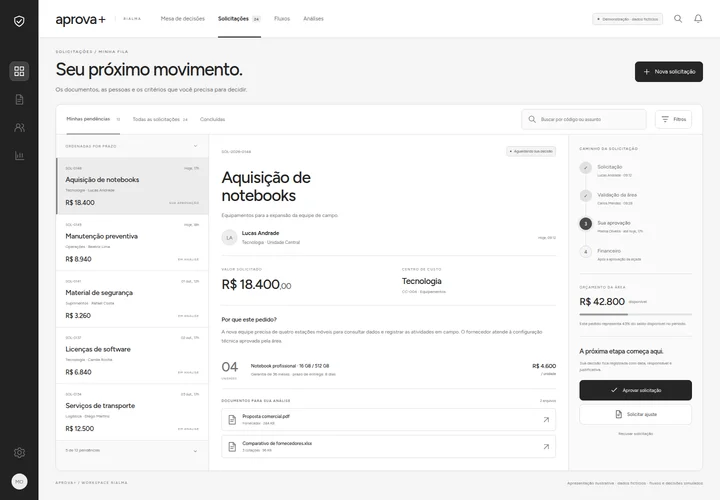Click Recusar solicitação link

coord(636,434)
